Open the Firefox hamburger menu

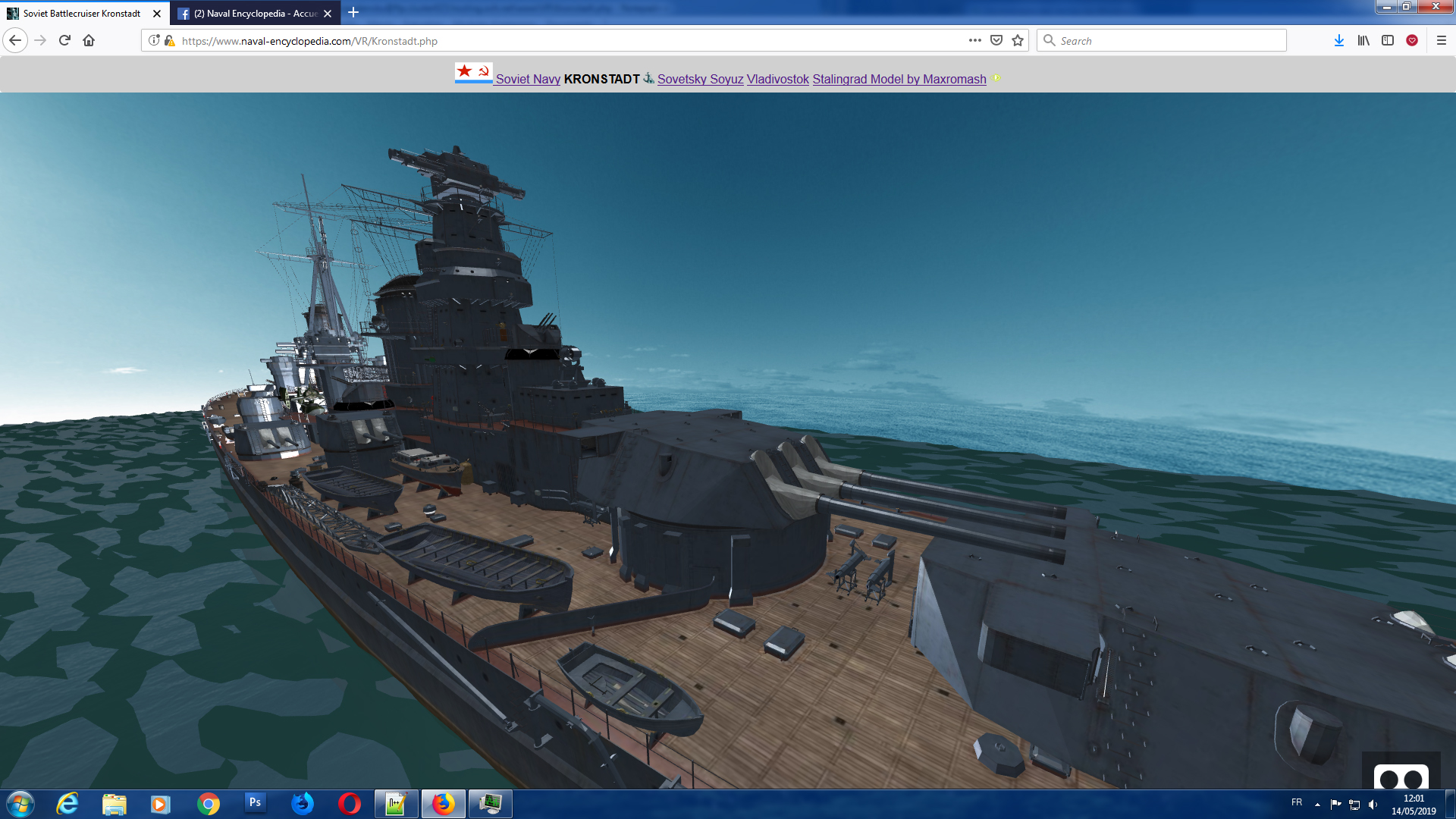pos(1442,41)
